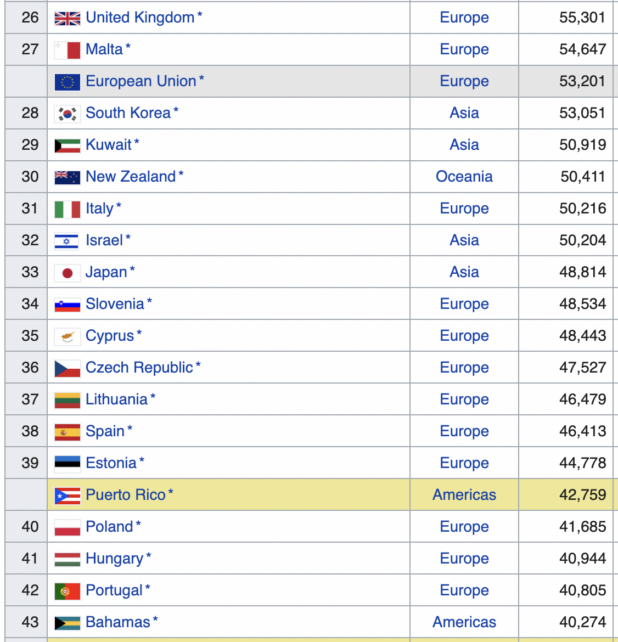Screen dimensions: 618x642
Task: Click the Puerto Rico flag icon
Action: coord(67,495)
